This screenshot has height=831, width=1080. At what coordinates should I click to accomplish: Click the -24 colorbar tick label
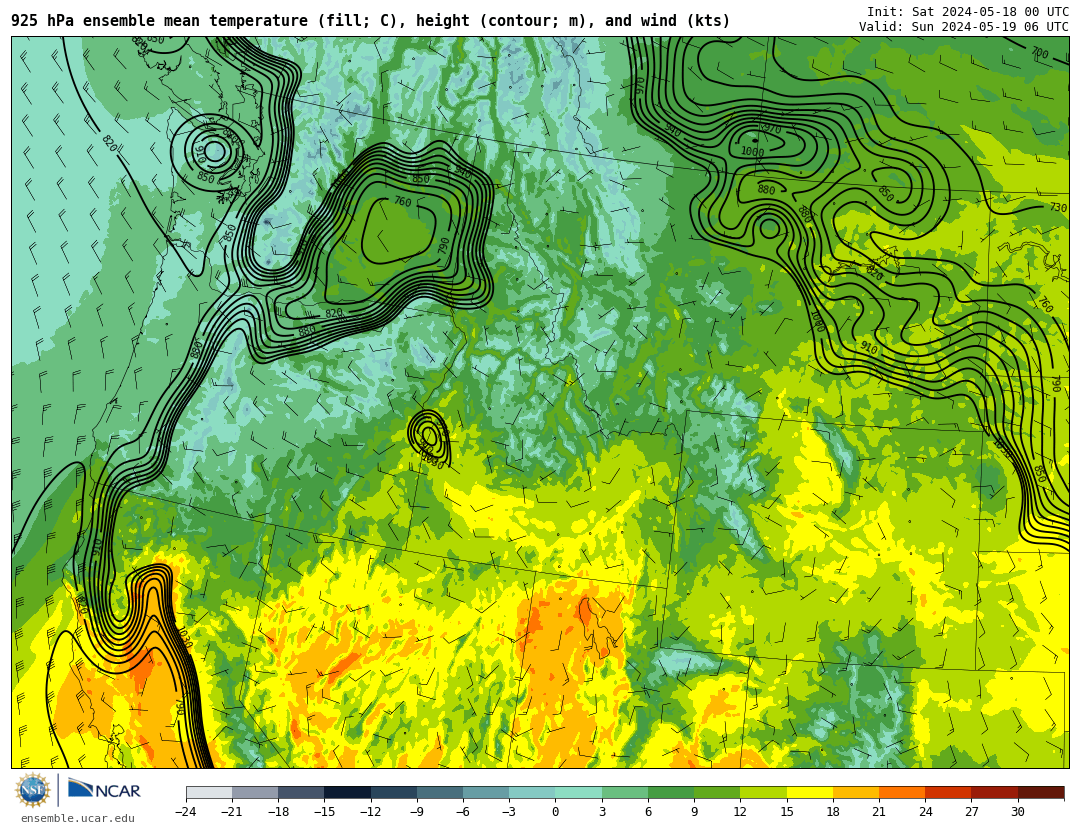pos(186,812)
